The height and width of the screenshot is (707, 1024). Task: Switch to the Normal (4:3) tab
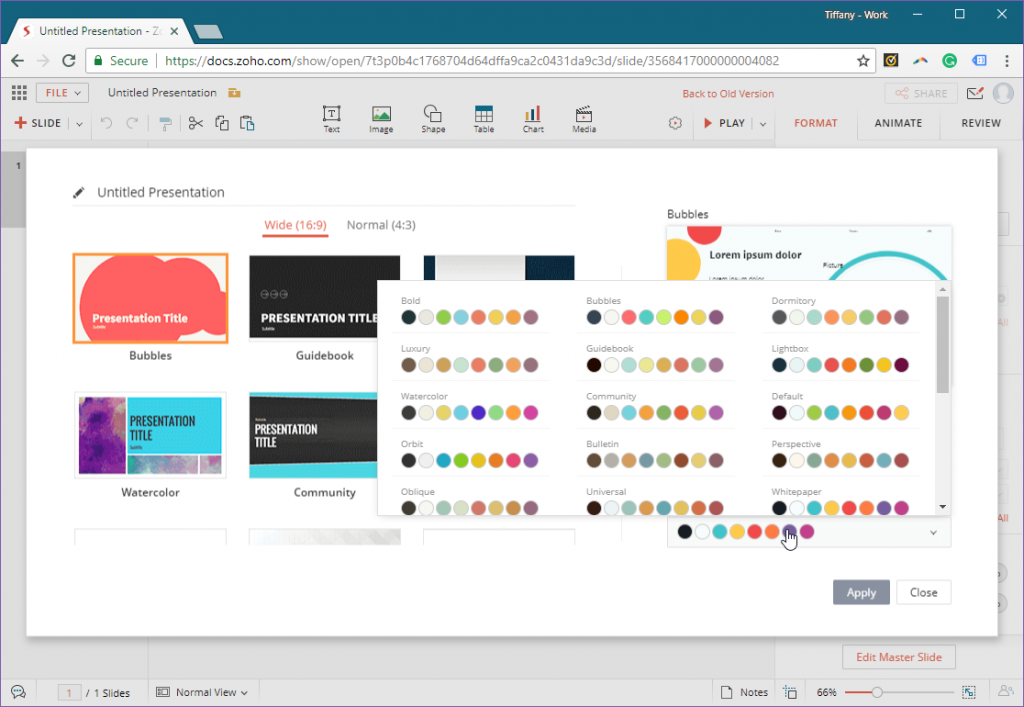[380, 225]
